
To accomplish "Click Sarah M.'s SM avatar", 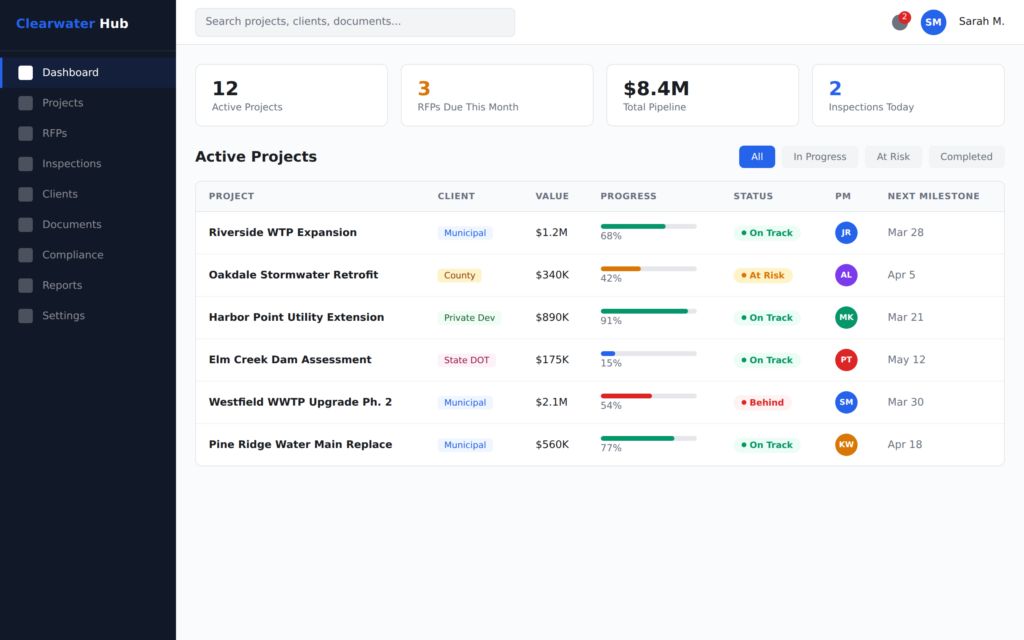I will click(933, 22).
